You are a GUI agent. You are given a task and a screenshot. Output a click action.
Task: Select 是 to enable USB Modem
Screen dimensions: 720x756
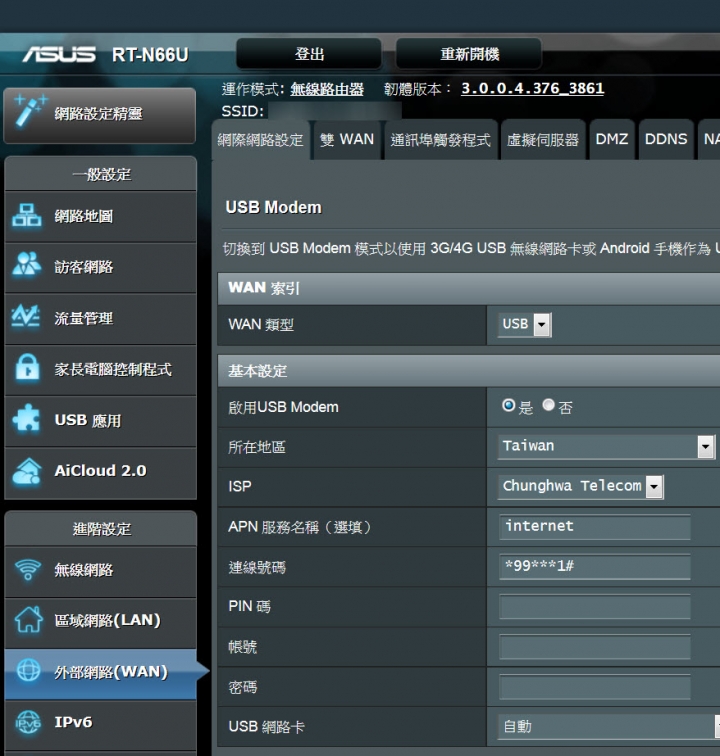click(508, 405)
